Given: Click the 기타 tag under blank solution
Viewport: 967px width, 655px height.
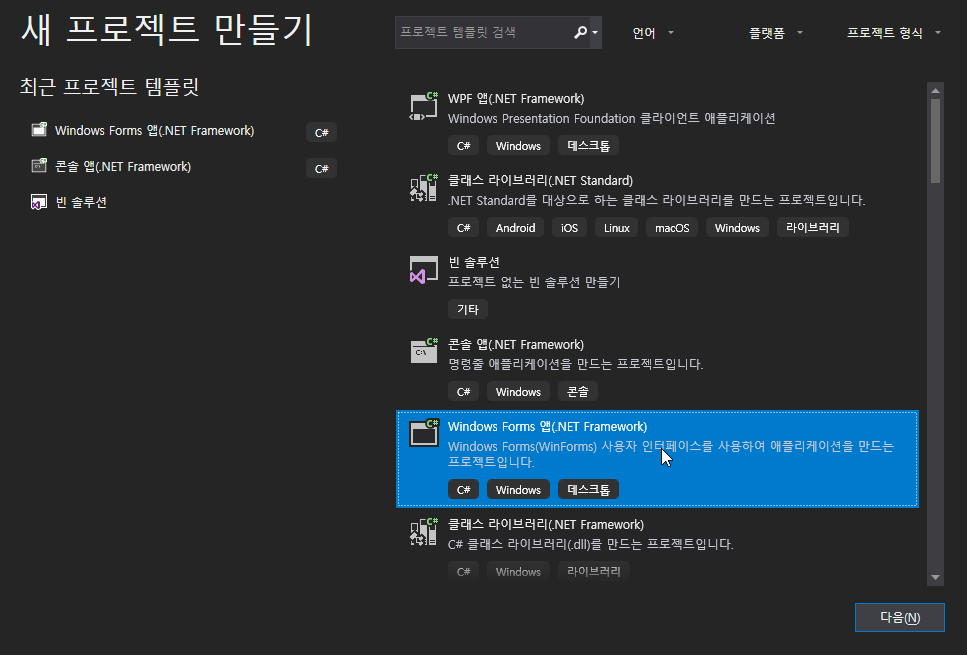Looking at the screenshot, I should [x=467, y=310].
